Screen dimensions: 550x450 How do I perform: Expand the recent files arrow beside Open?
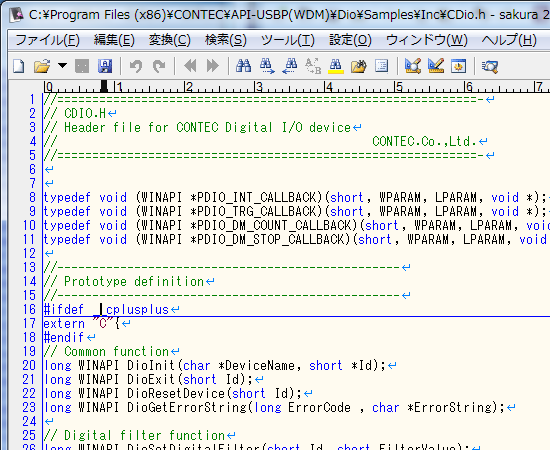tap(62, 65)
